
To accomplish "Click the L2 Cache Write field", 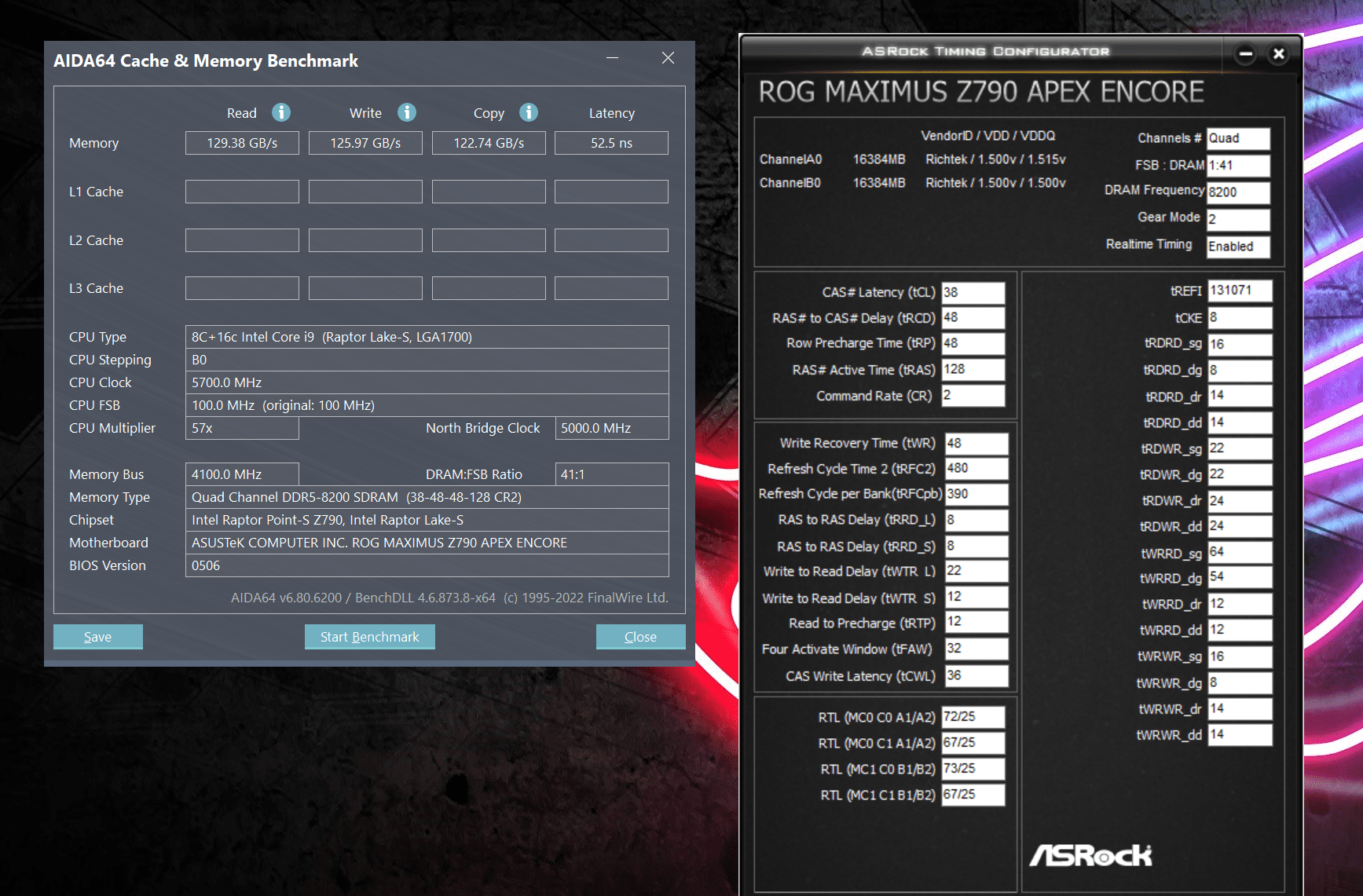I will [x=365, y=240].
